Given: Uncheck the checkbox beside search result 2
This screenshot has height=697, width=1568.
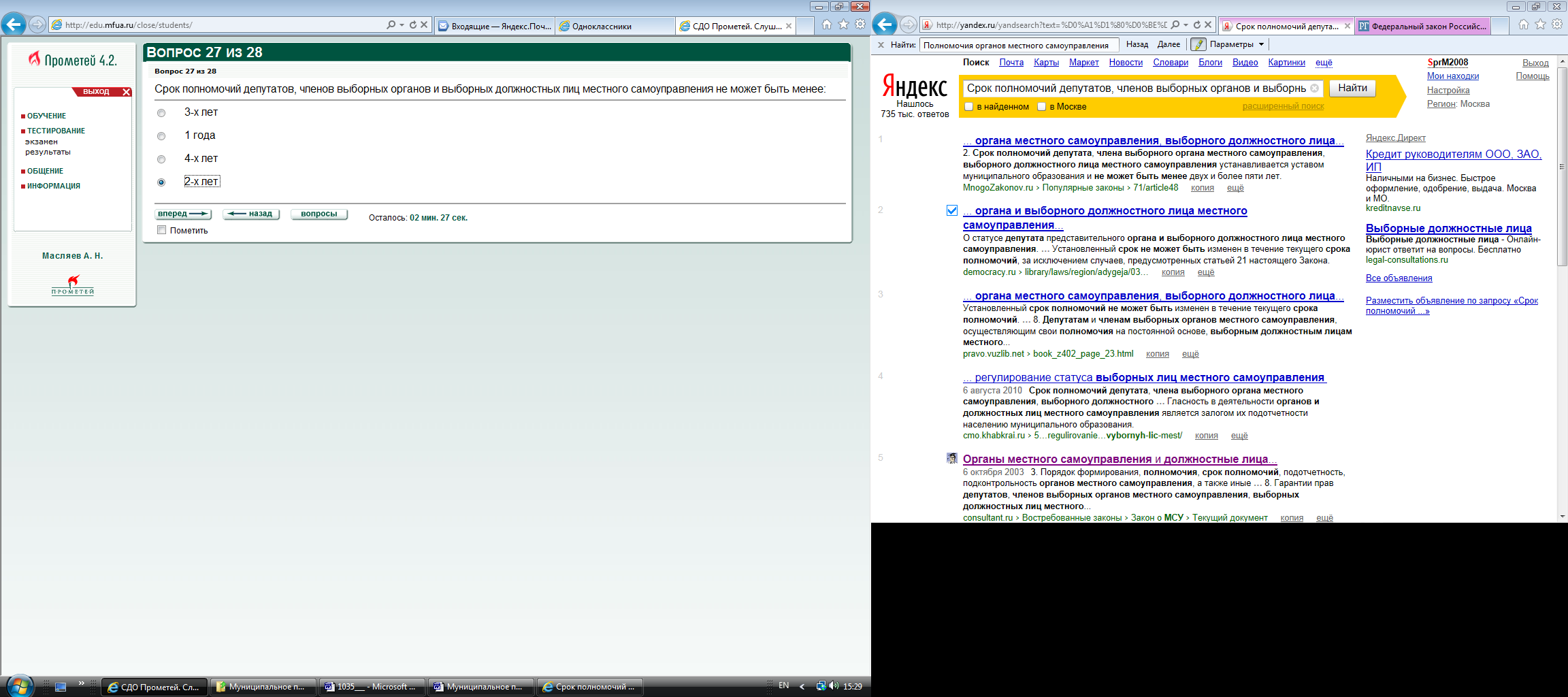Looking at the screenshot, I should (952, 211).
